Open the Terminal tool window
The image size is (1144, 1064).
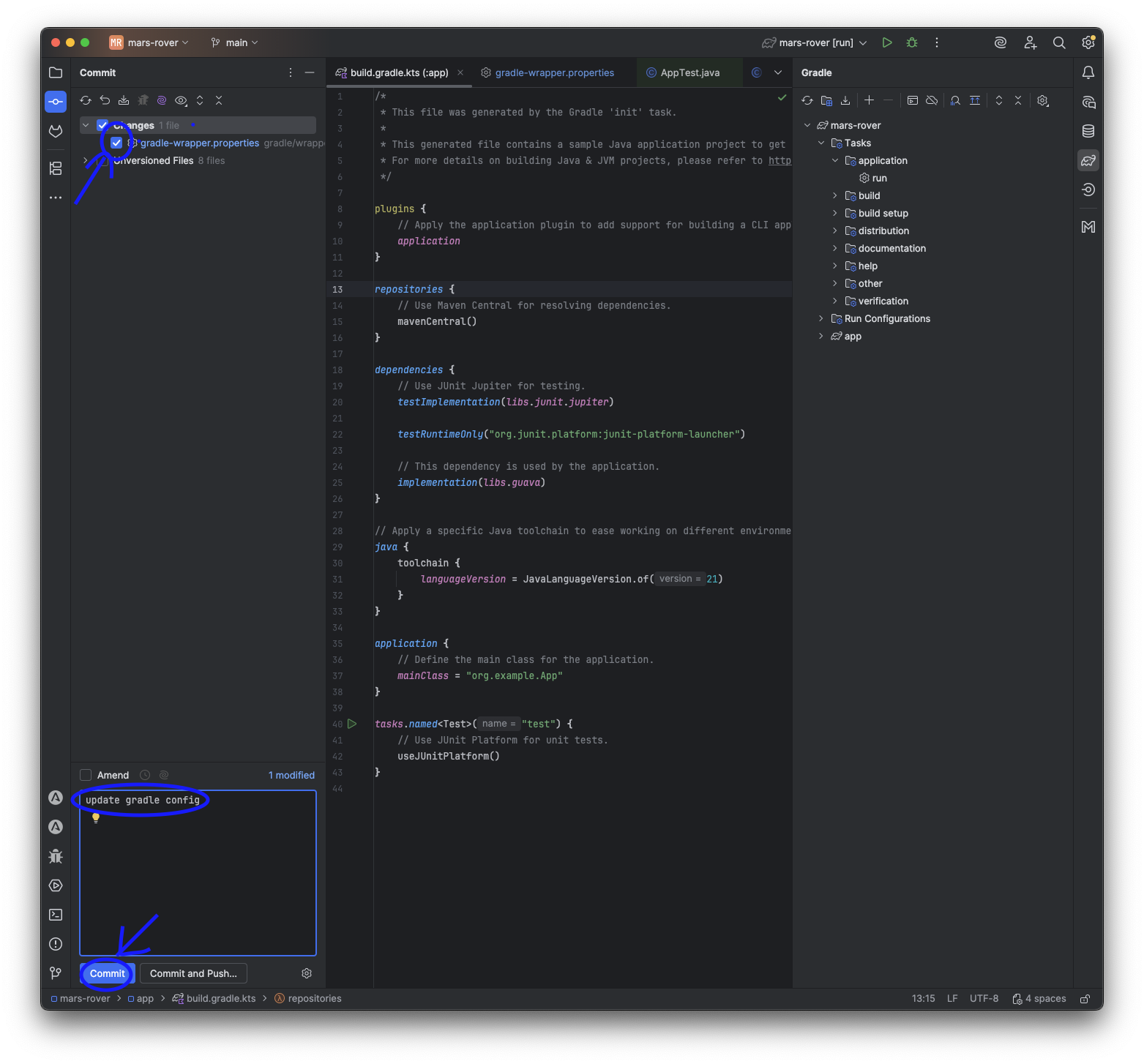point(56,915)
